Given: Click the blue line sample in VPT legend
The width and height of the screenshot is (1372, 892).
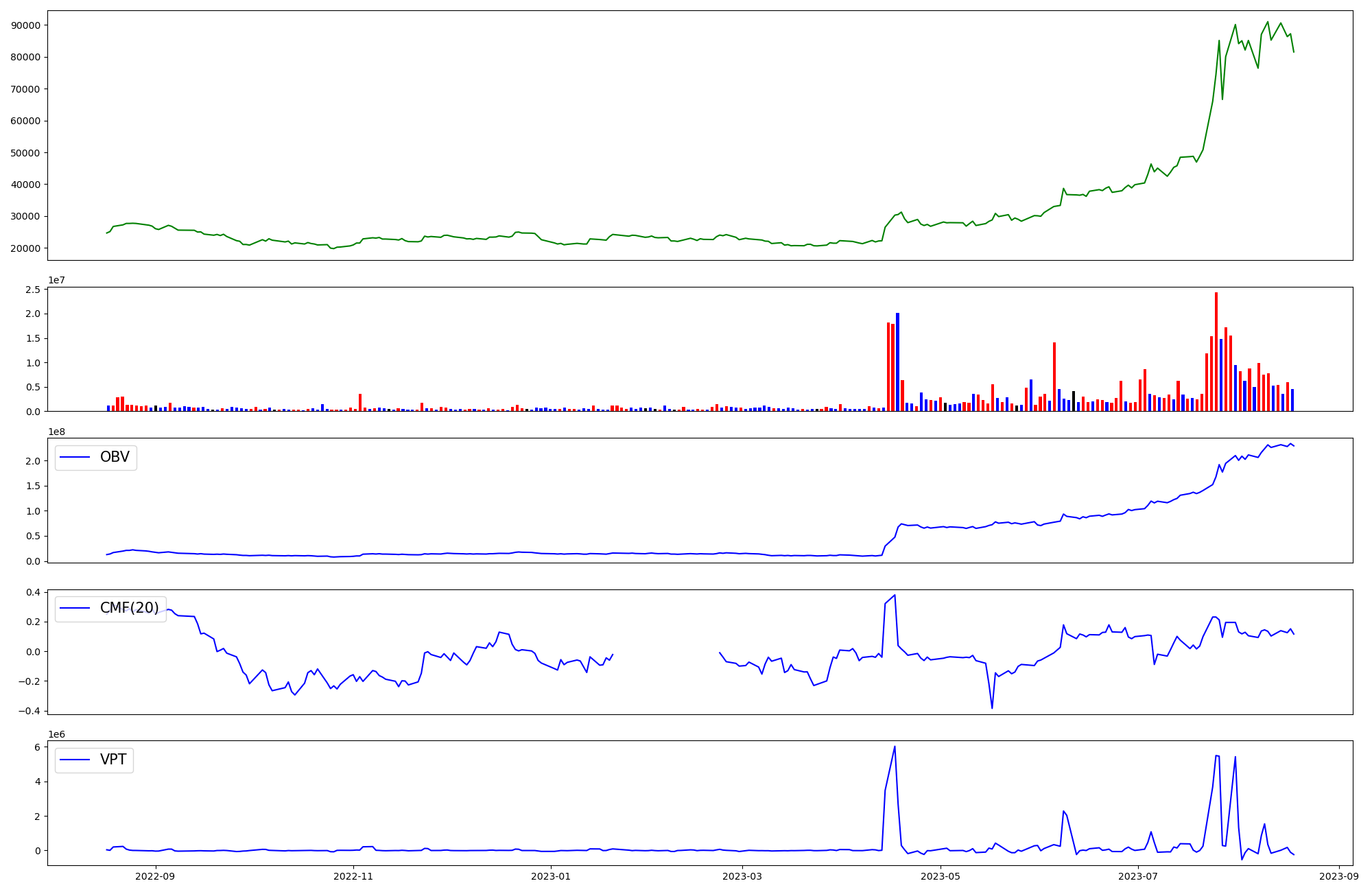Looking at the screenshot, I should click(75, 760).
